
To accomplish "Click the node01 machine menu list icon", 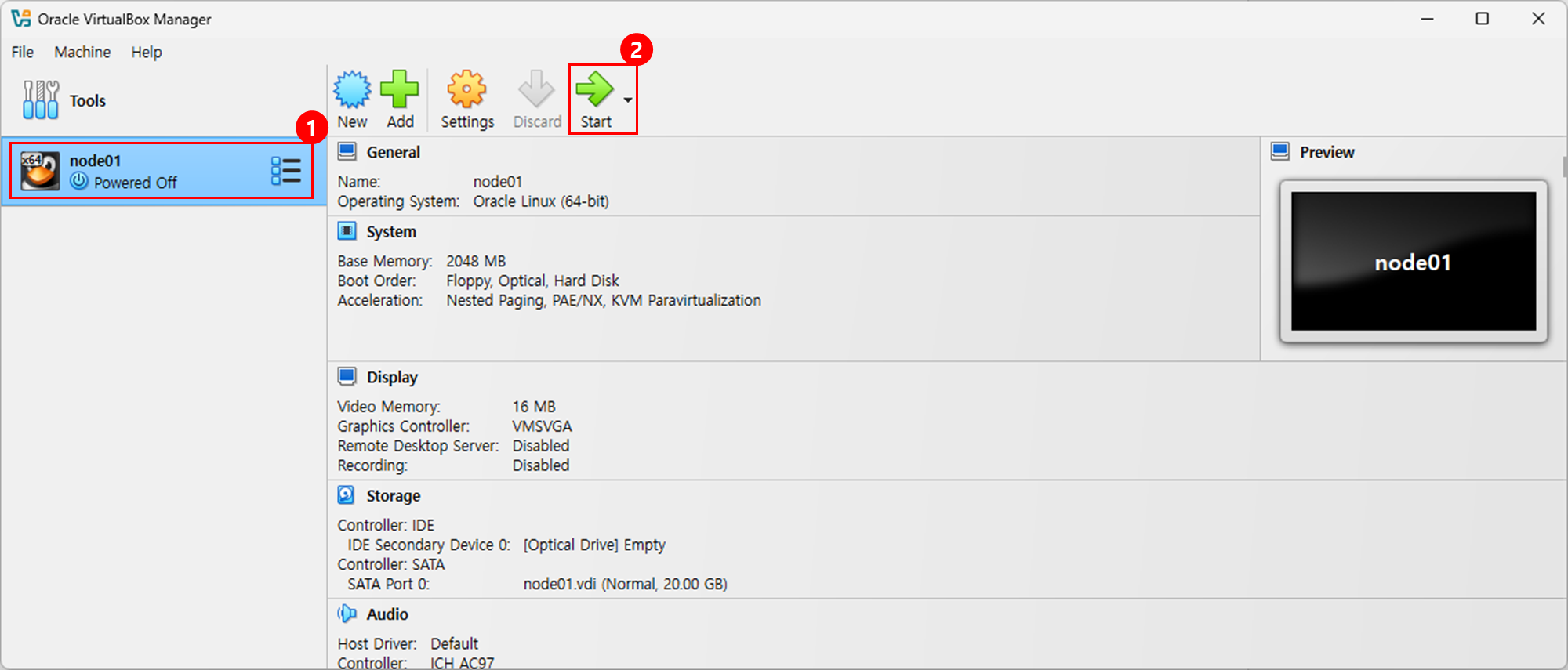I will (286, 171).
